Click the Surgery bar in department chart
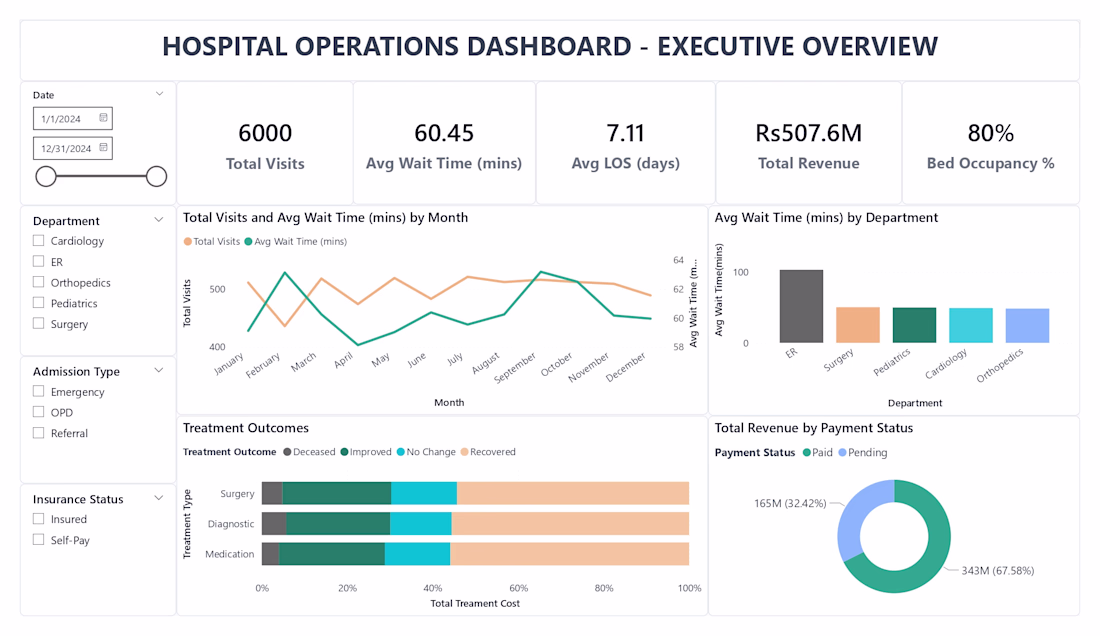 pyautogui.click(x=858, y=325)
